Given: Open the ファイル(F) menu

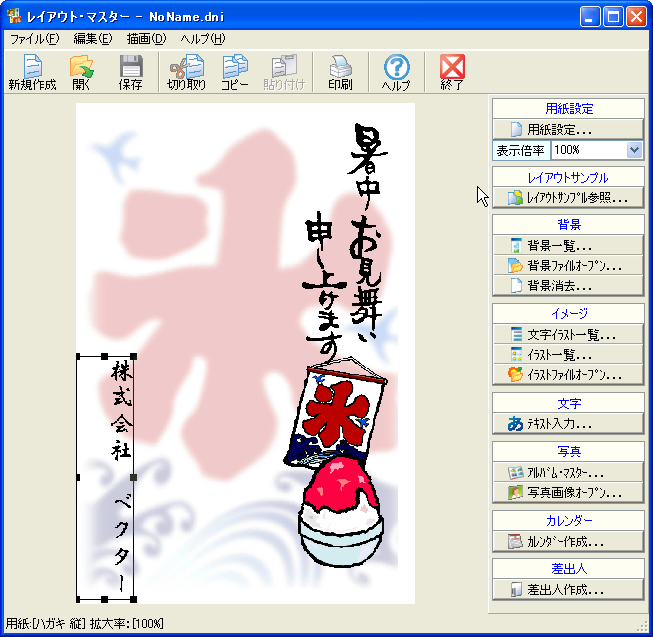Looking at the screenshot, I should click(x=35, y=39).
